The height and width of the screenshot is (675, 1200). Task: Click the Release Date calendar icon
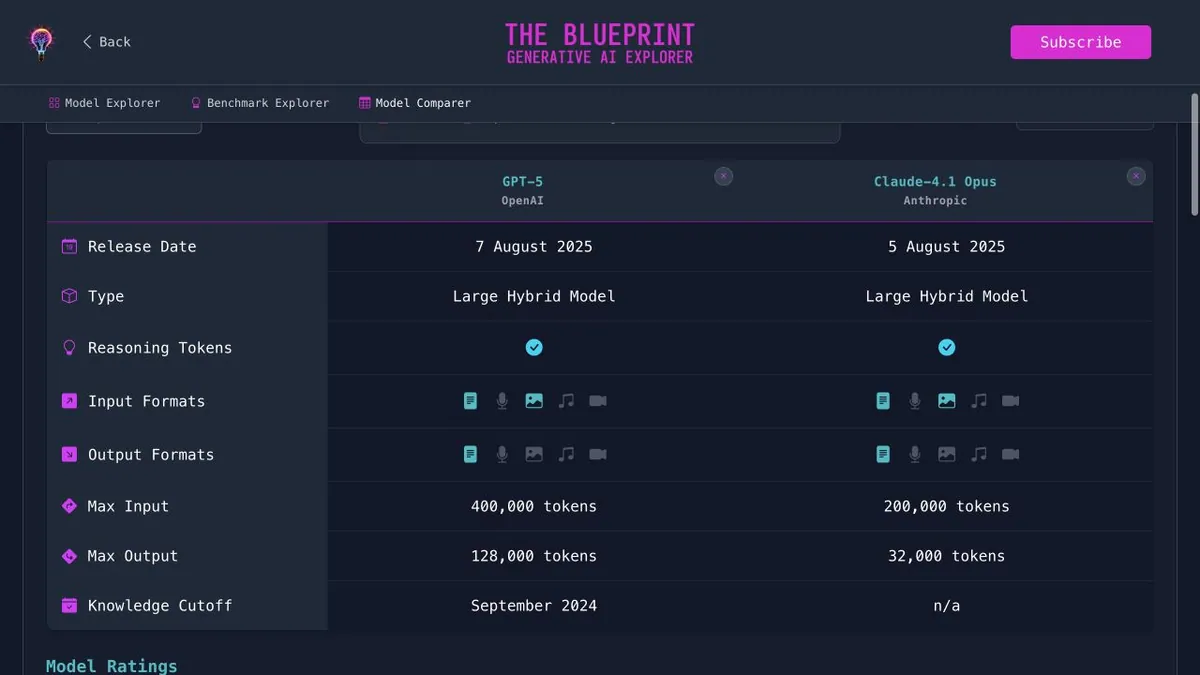point(69,246)
